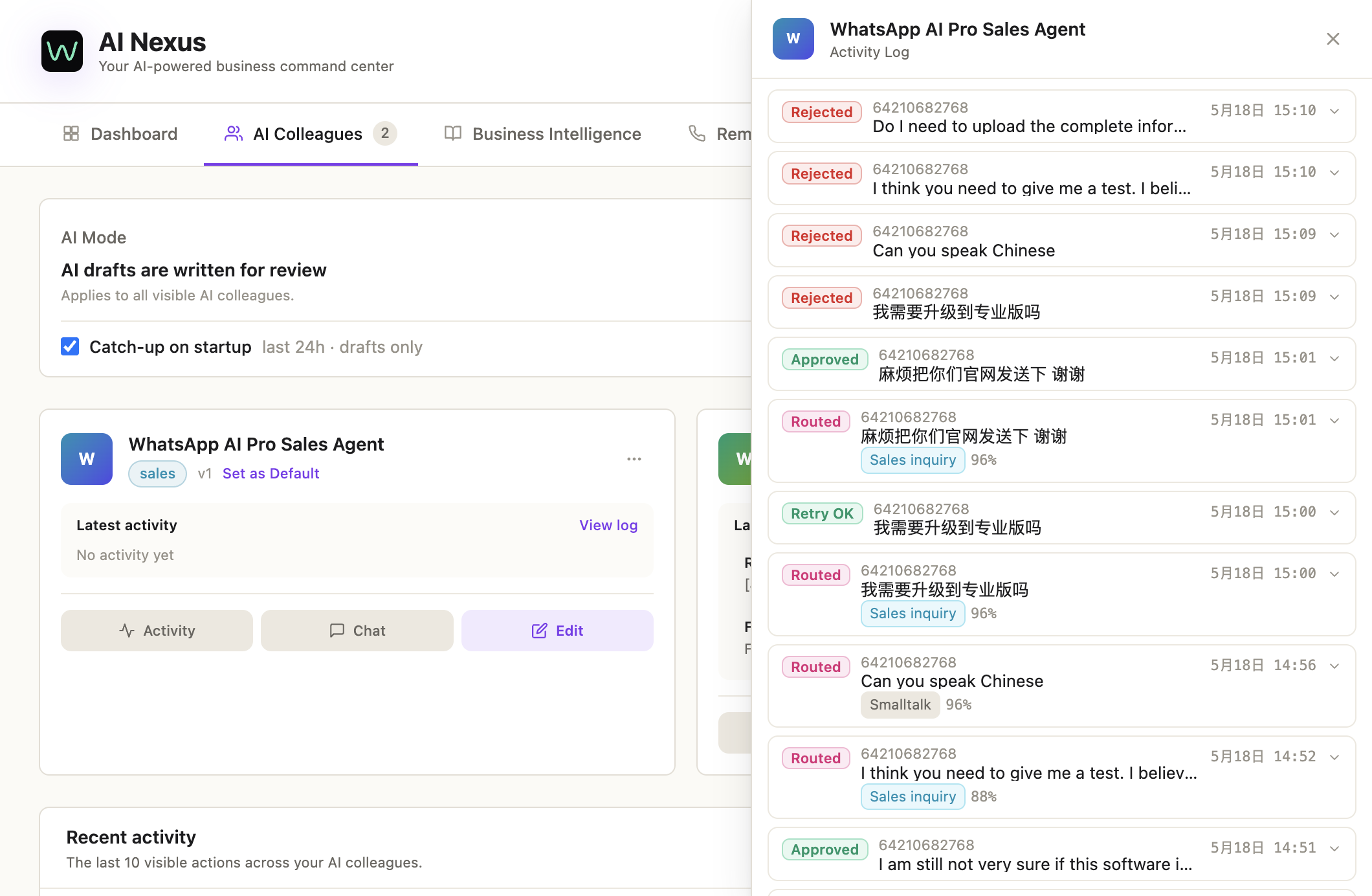
Task: Click the 'last 24h · drafts only' text
Action: [x=342, y=347]
